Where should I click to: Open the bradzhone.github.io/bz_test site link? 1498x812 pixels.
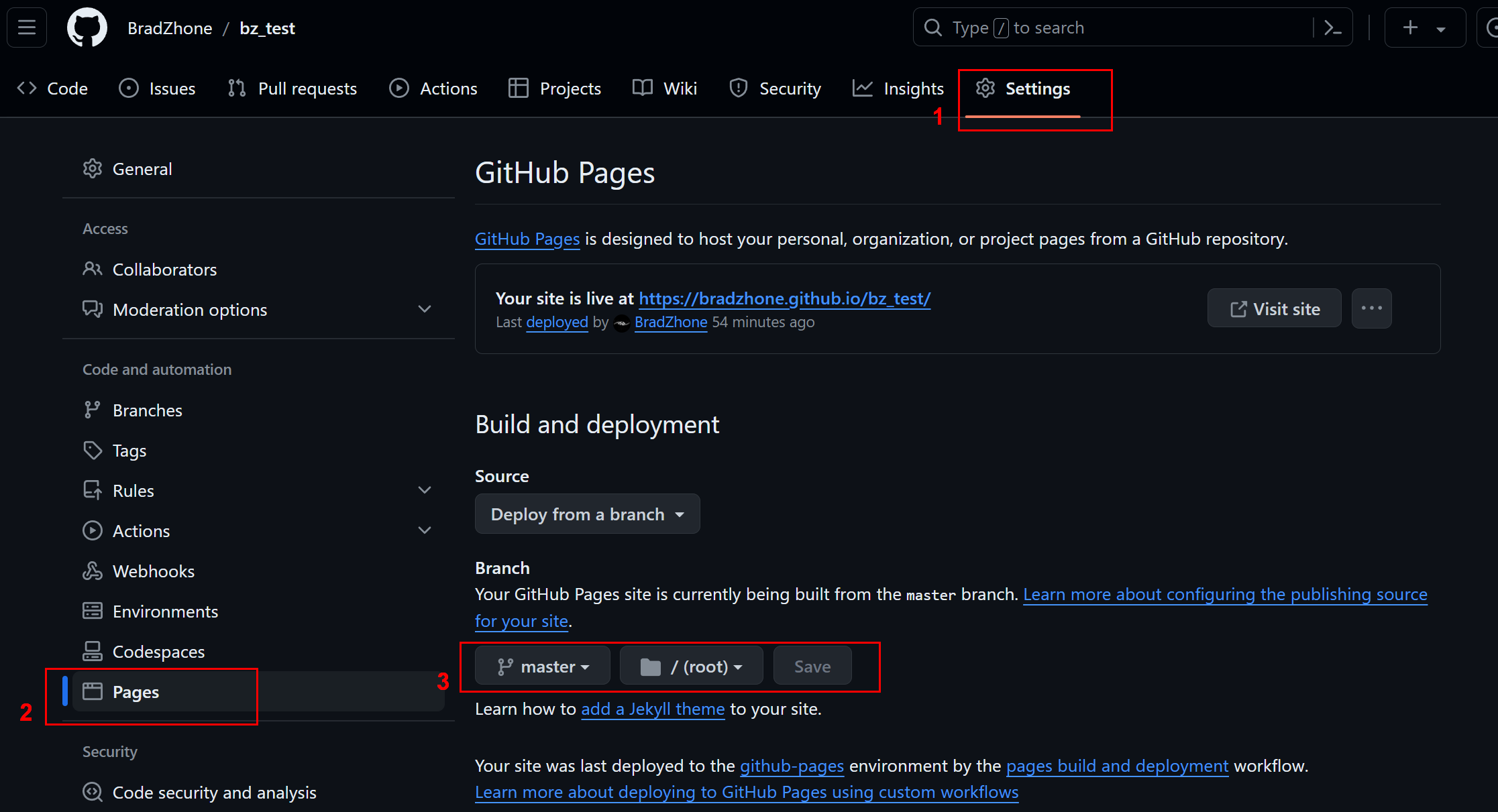pyautogui.click(x=784, y=298)
